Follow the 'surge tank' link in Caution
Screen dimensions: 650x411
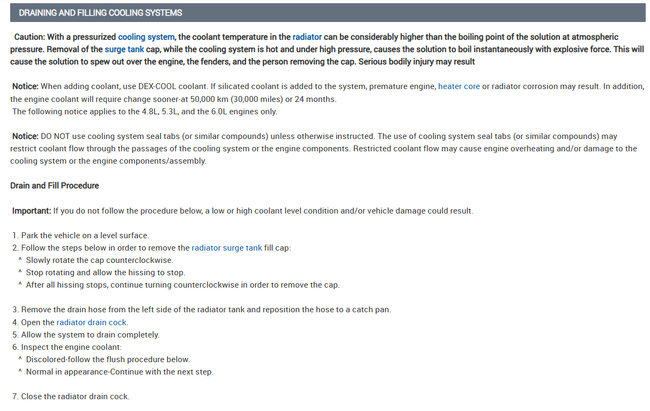point(127,49)
